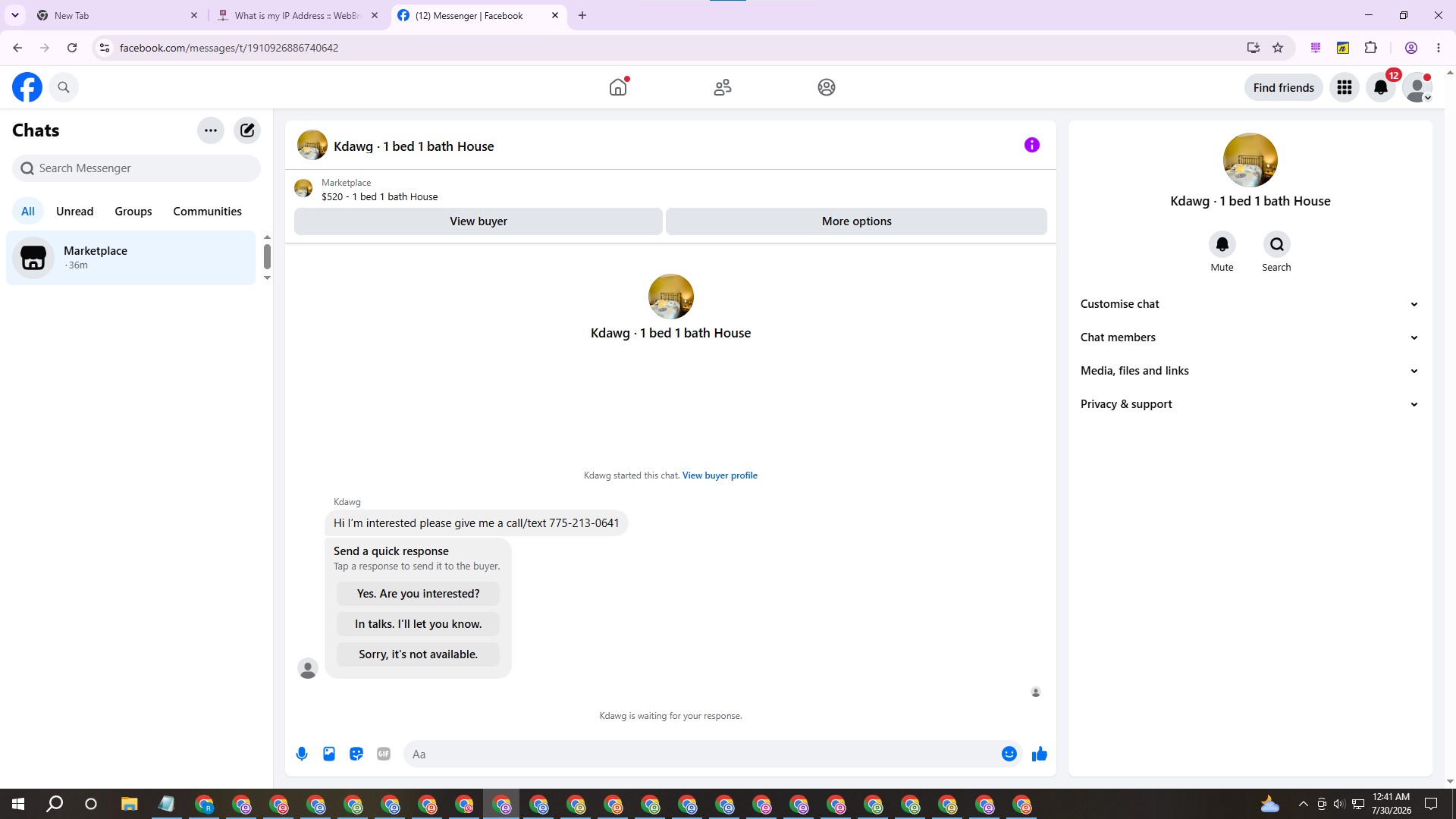This screenshot has width=1456, height=819.
Task: Open File Explorer from taskbar
Action: pyautogui.click(x=129, y=804)
